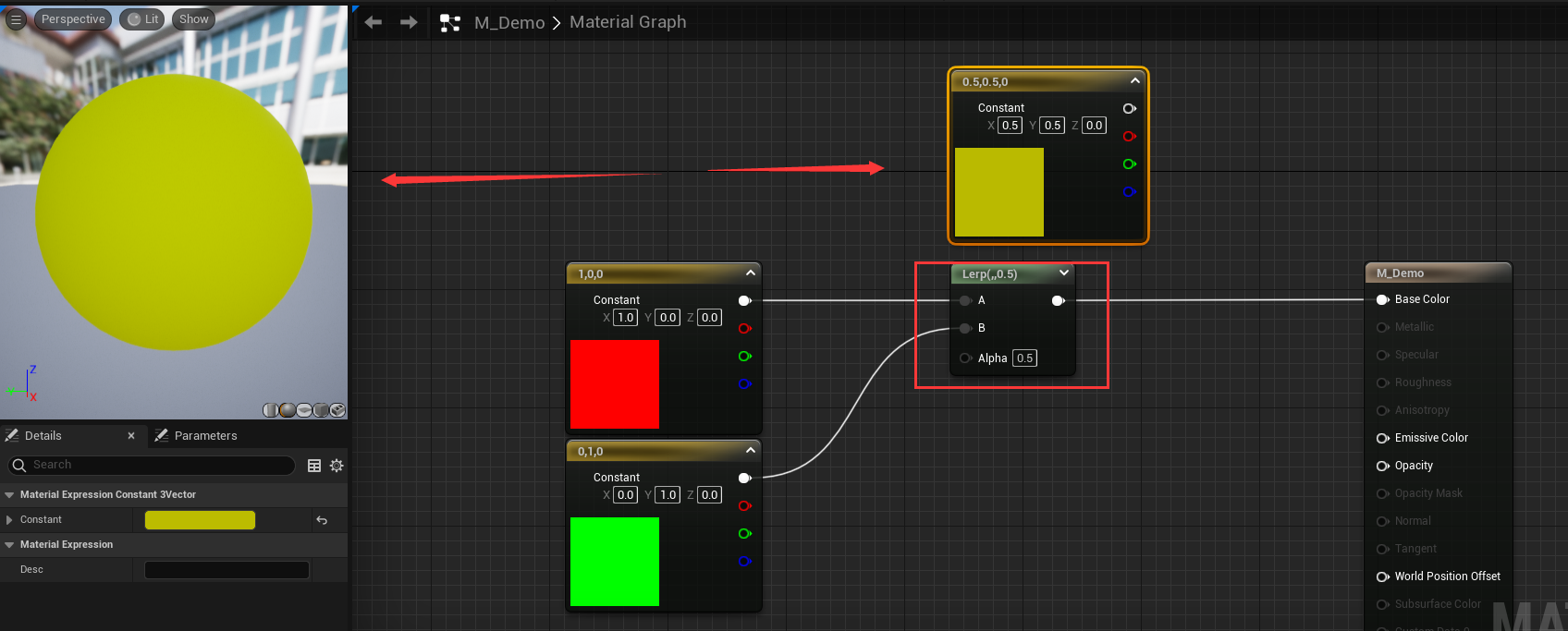Viewport: 1568px width, 631px height.
Task: Open the Details panel settings gear
Action: [x=337, y=466]
